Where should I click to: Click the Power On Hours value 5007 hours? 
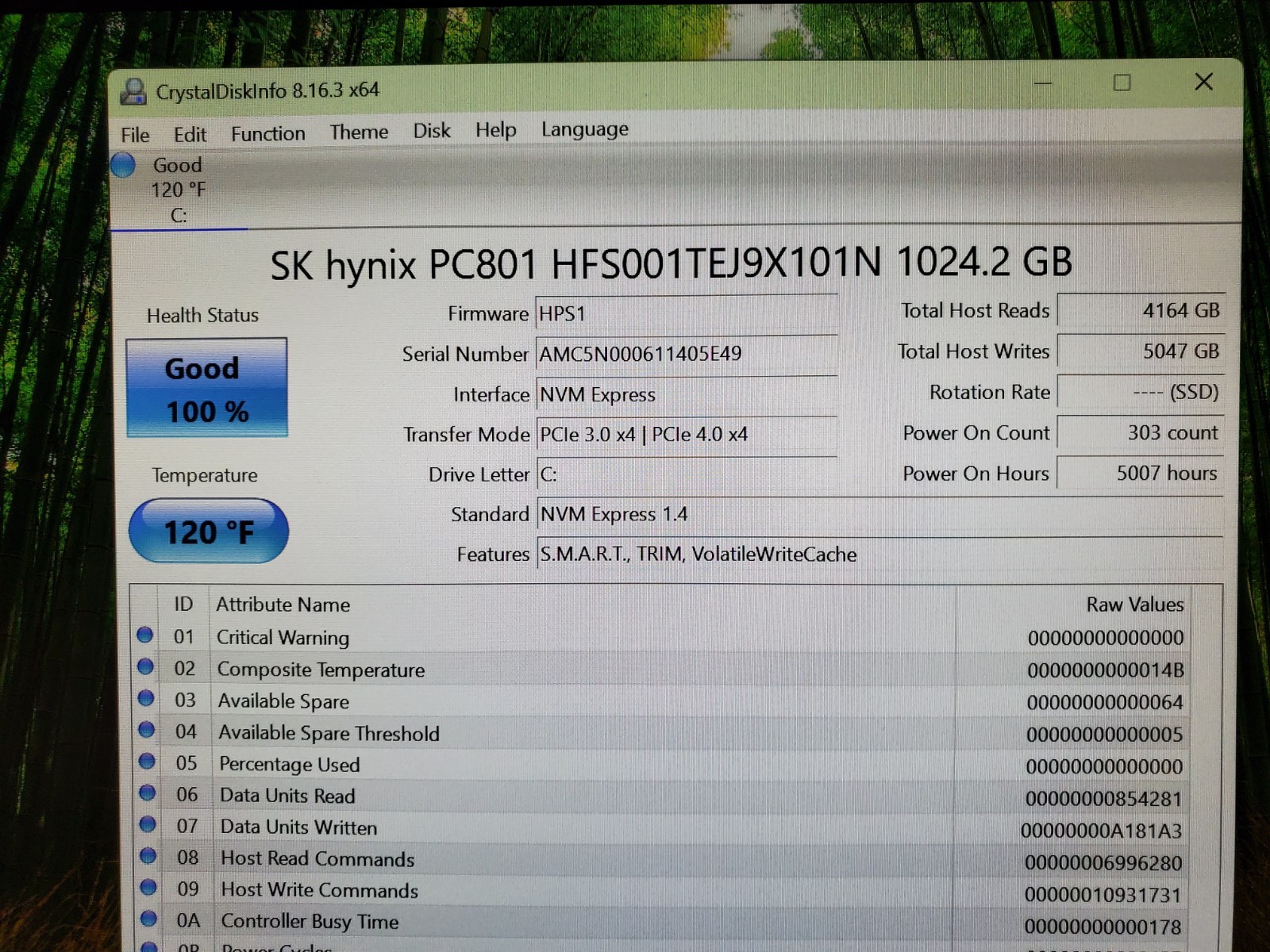click(x=1141, y=473)
